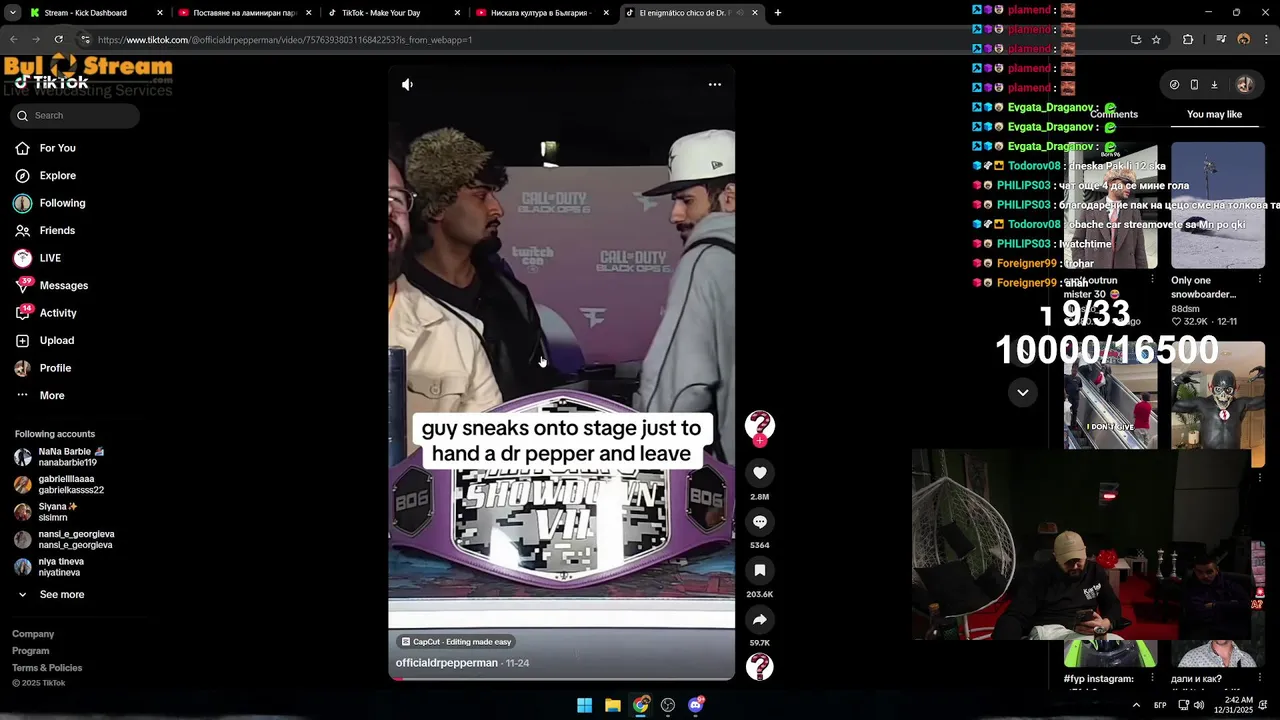The height and width of the screenshot is (720, 1280).
Task: Go to the next video with down arrow
Action: (1022, 393)
